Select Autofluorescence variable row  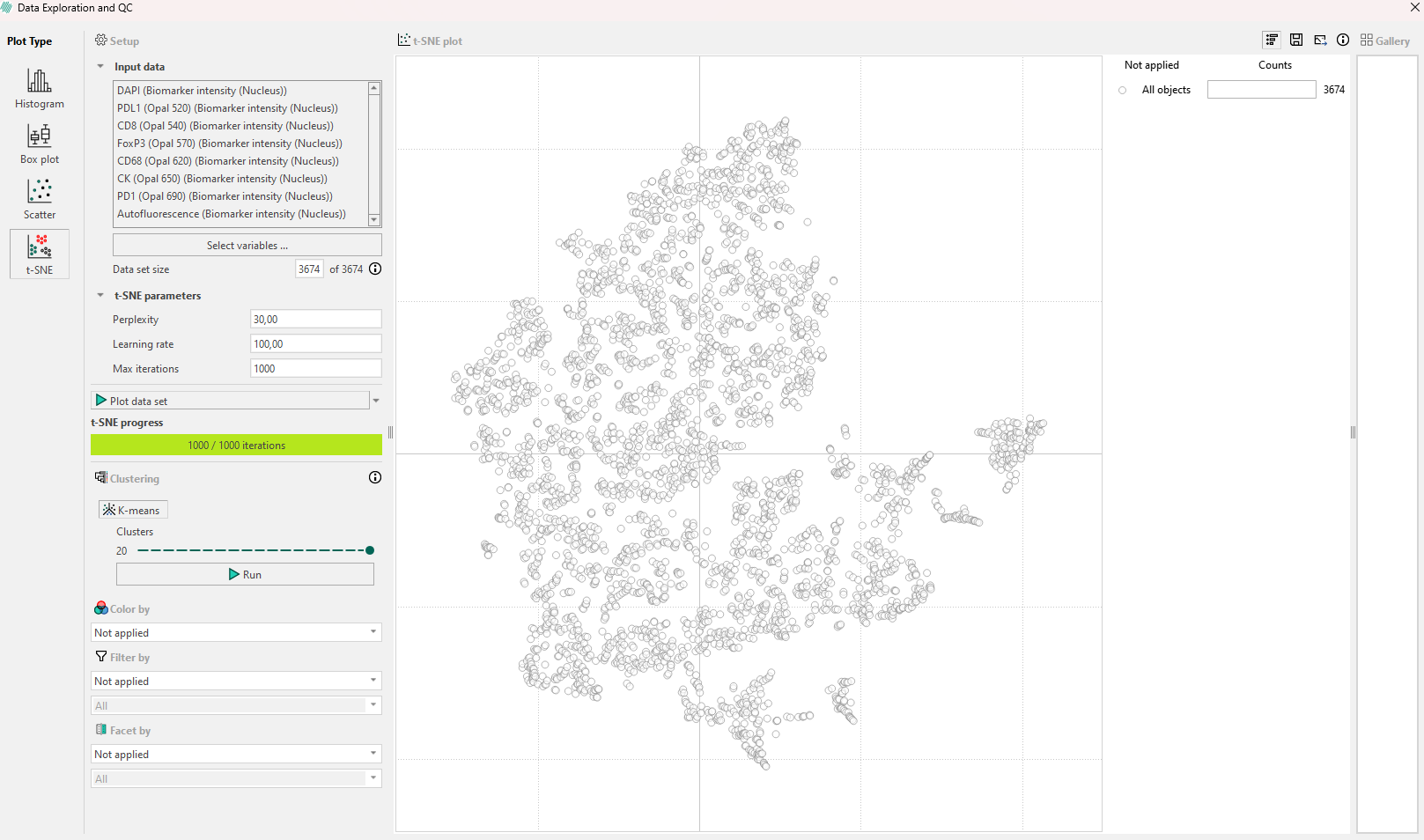pyautogui.click(x=240, y=213)
